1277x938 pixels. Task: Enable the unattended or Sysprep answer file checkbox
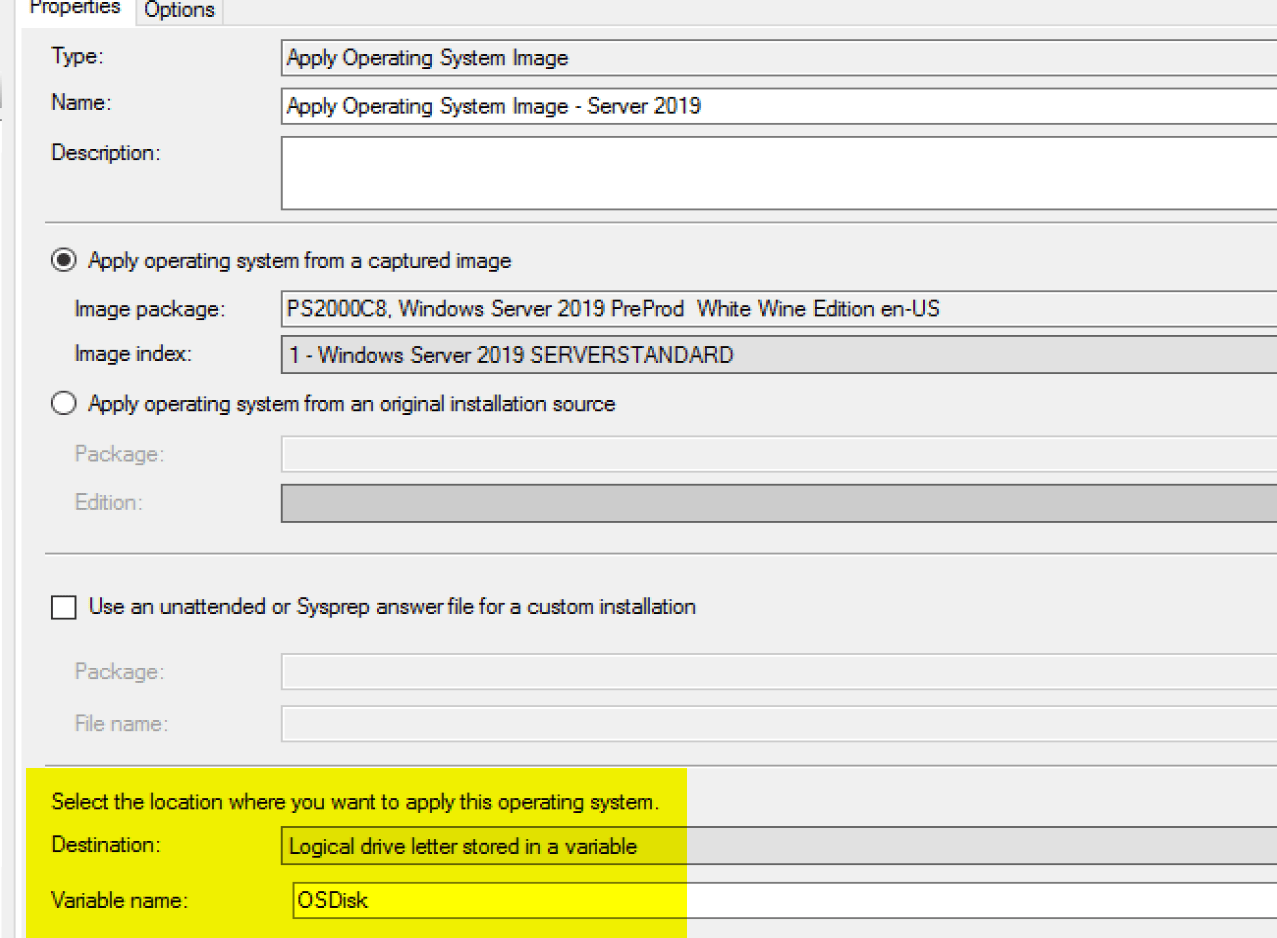pyautogui.click(x=64, y=607)
